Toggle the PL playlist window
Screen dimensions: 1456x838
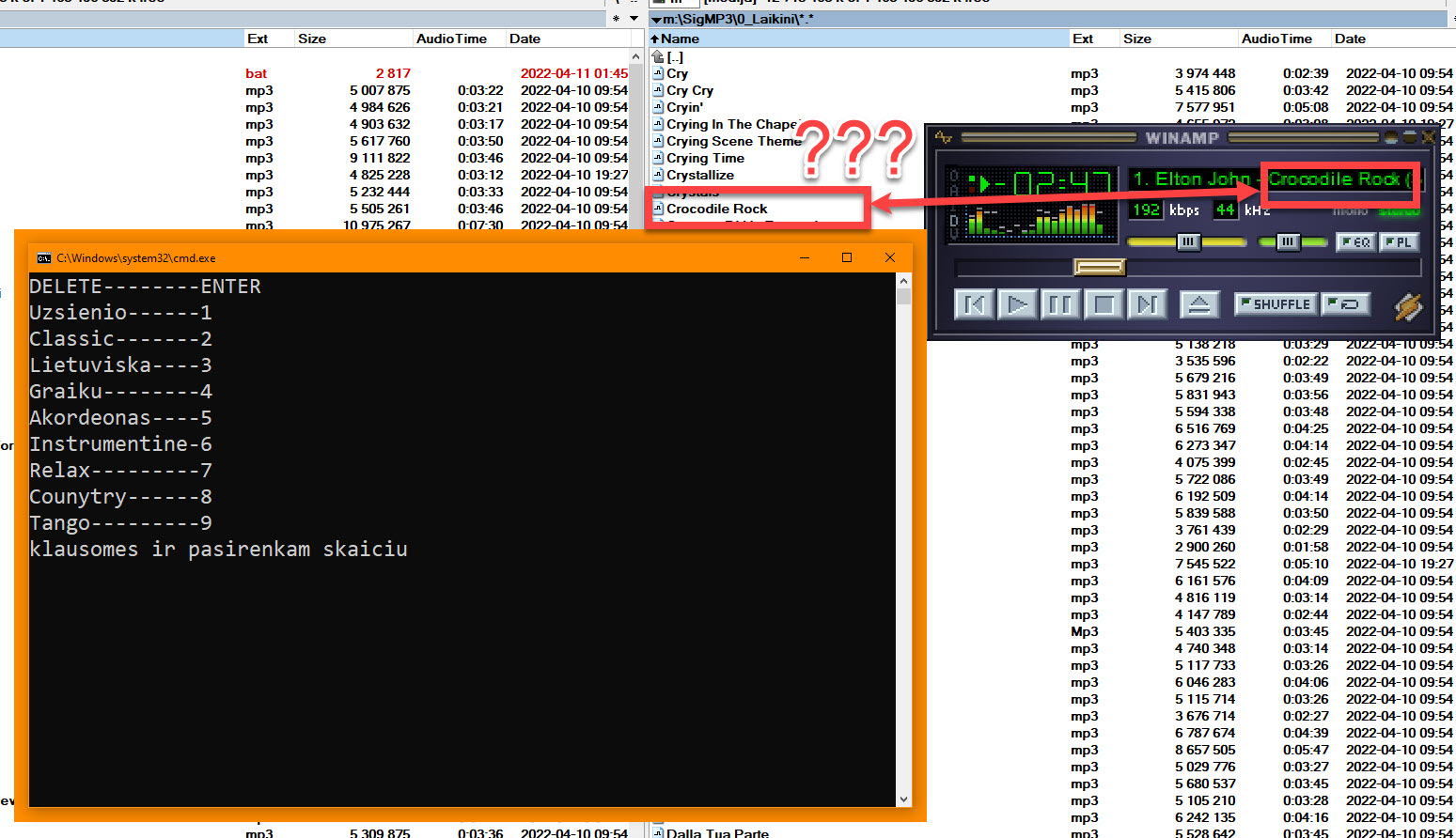(1398, 242)
